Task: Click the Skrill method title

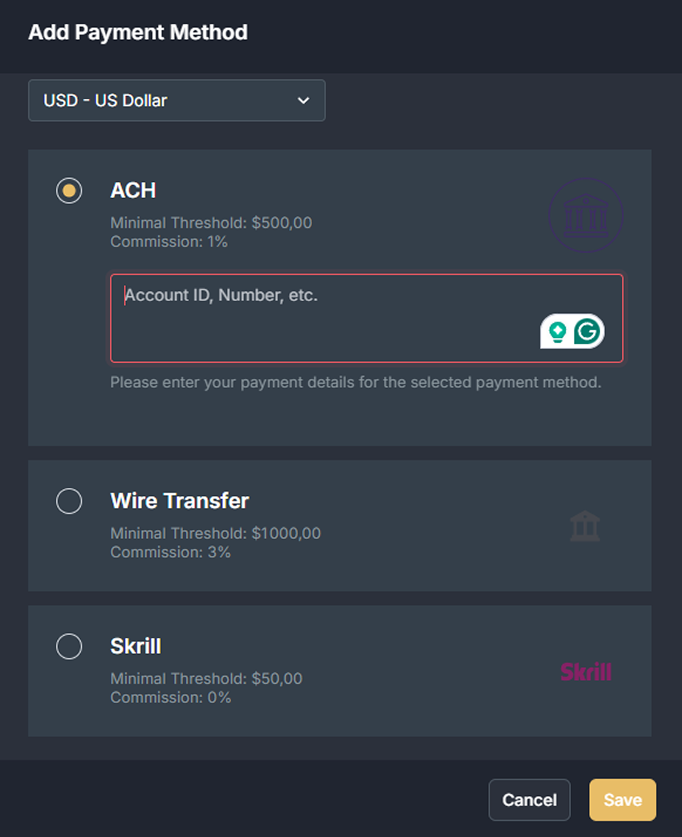Action: 135,646
